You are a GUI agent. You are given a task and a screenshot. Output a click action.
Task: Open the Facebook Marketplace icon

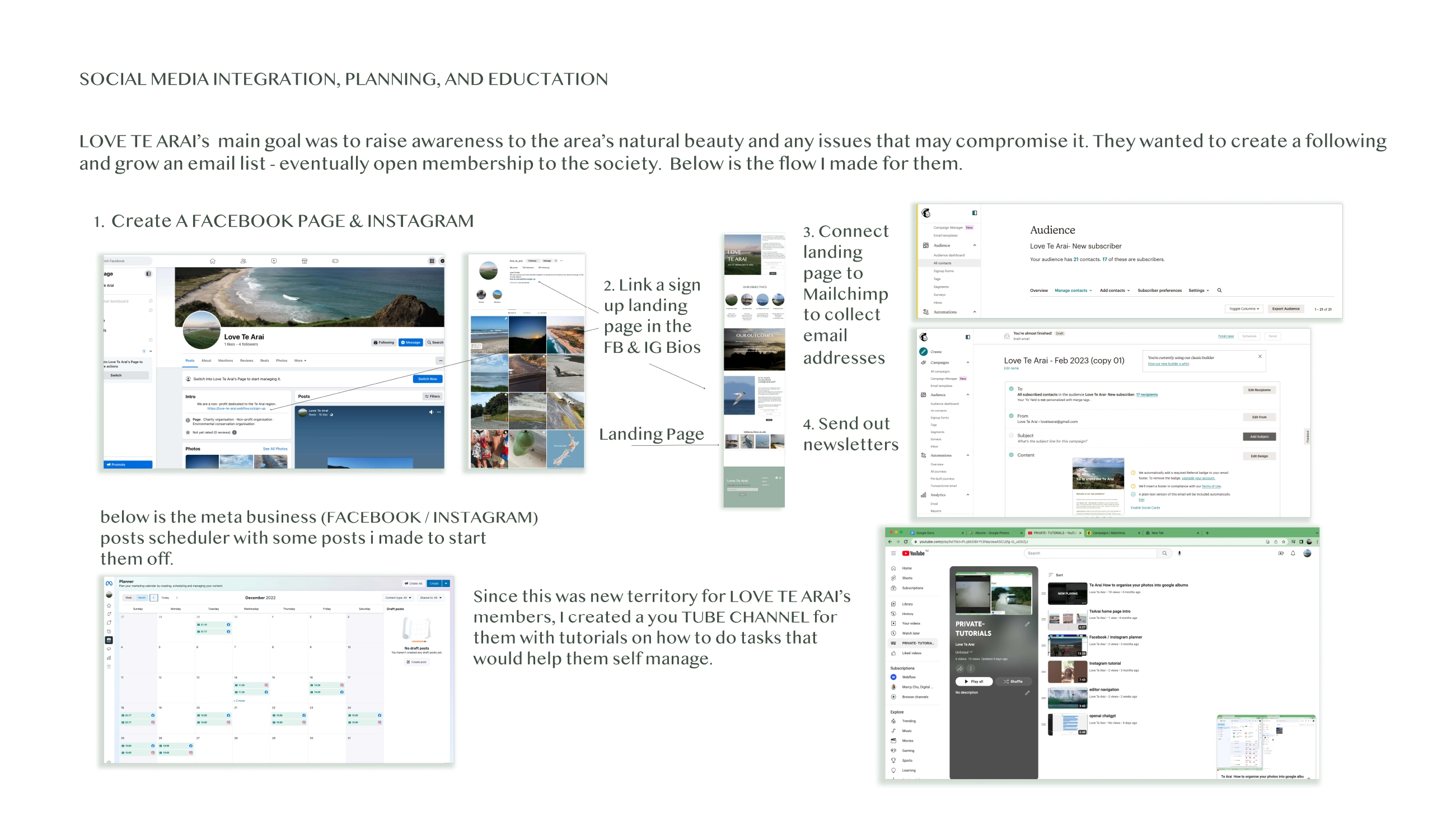(x=304, y=260)
